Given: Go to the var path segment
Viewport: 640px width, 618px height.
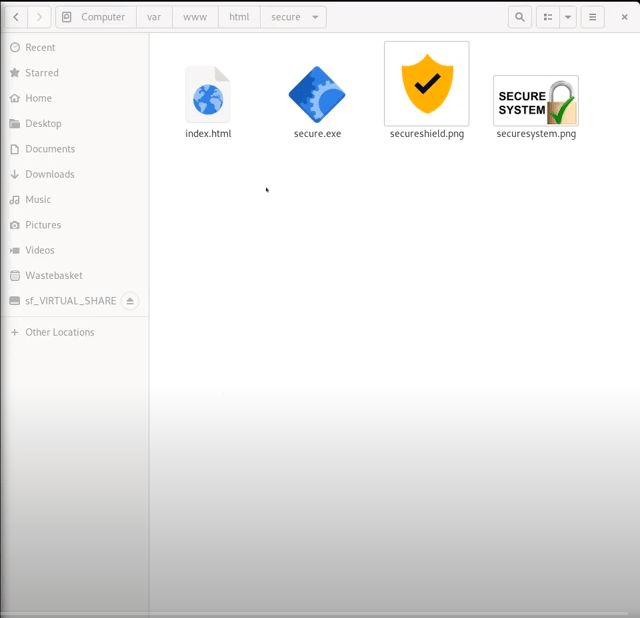Looking at the screenshot, I should pyautogui.click(x=154, y=17).
